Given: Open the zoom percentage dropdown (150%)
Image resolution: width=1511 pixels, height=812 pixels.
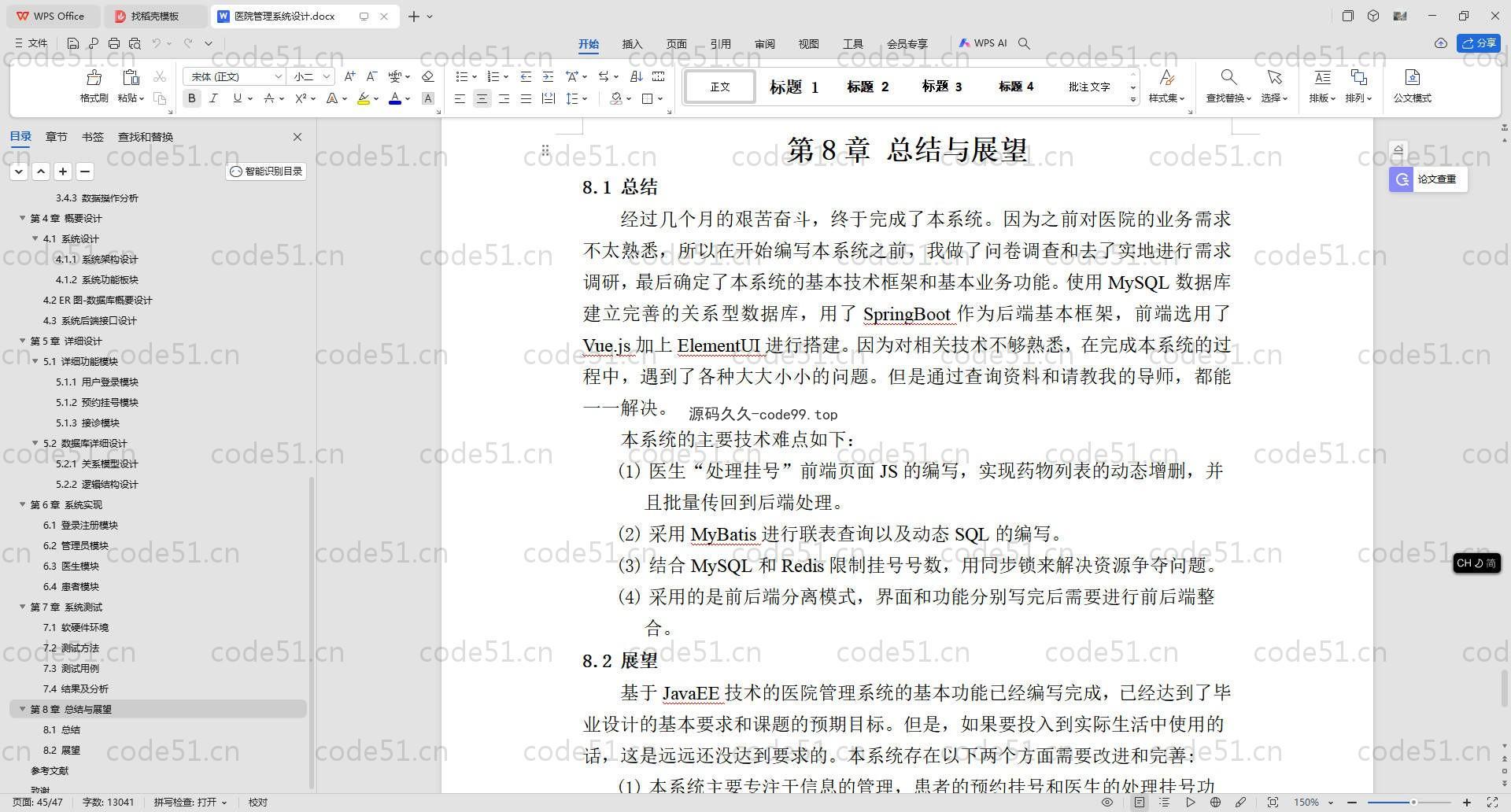Looking at the screenshot, I should (x=1331, y=803).
